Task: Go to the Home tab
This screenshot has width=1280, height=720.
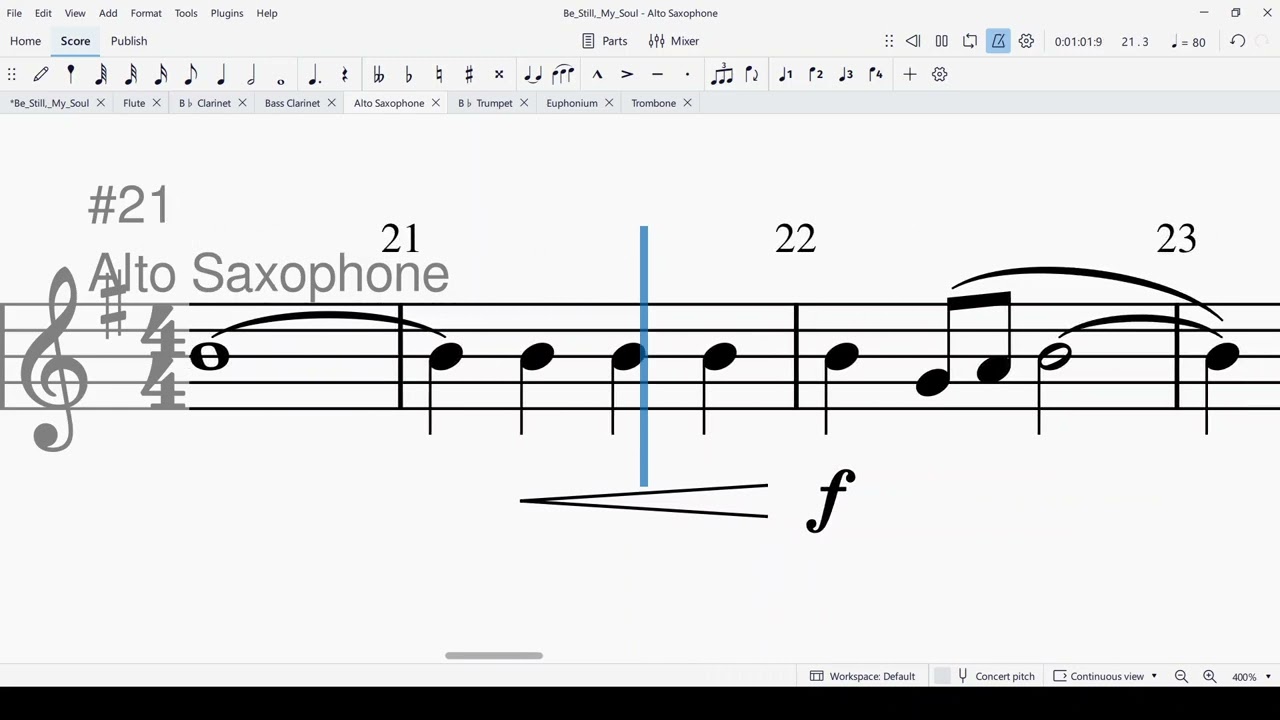Action: click(25, 41)
